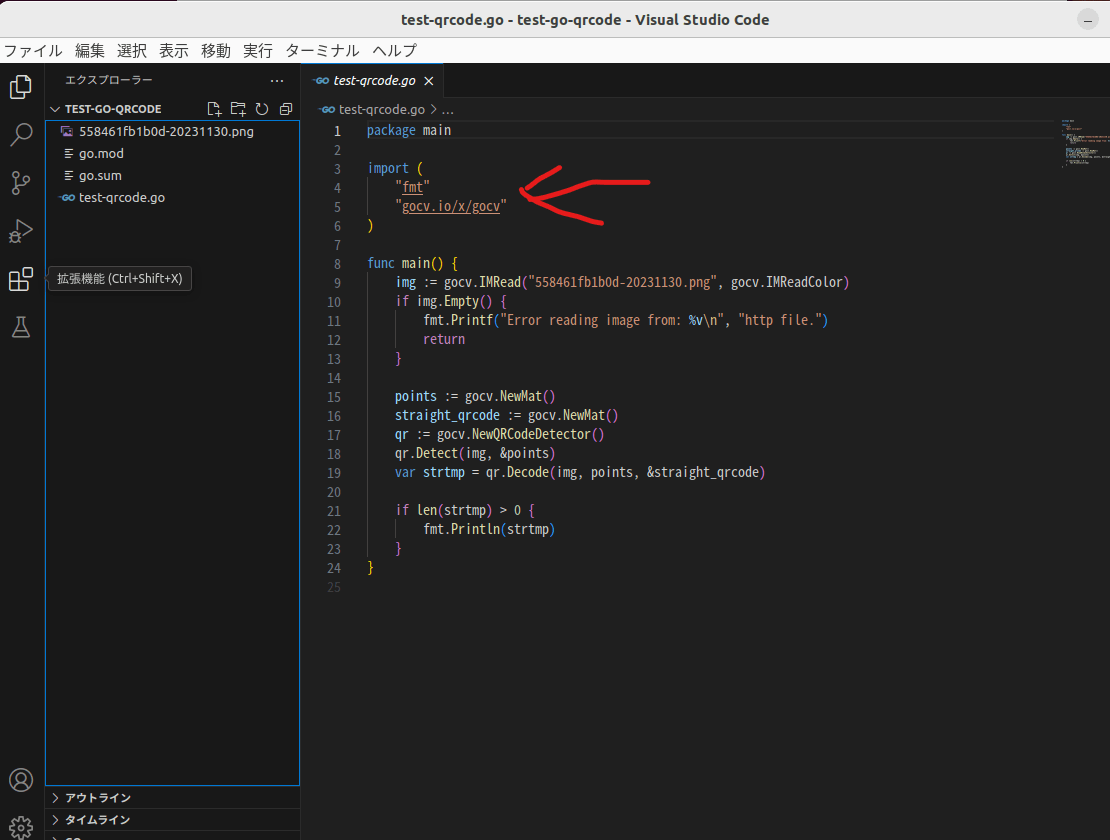Image resolution: width=1110 pixels, height=840 pixels.
Task: Minimize the VS Code window
Action: point(1087,20)
